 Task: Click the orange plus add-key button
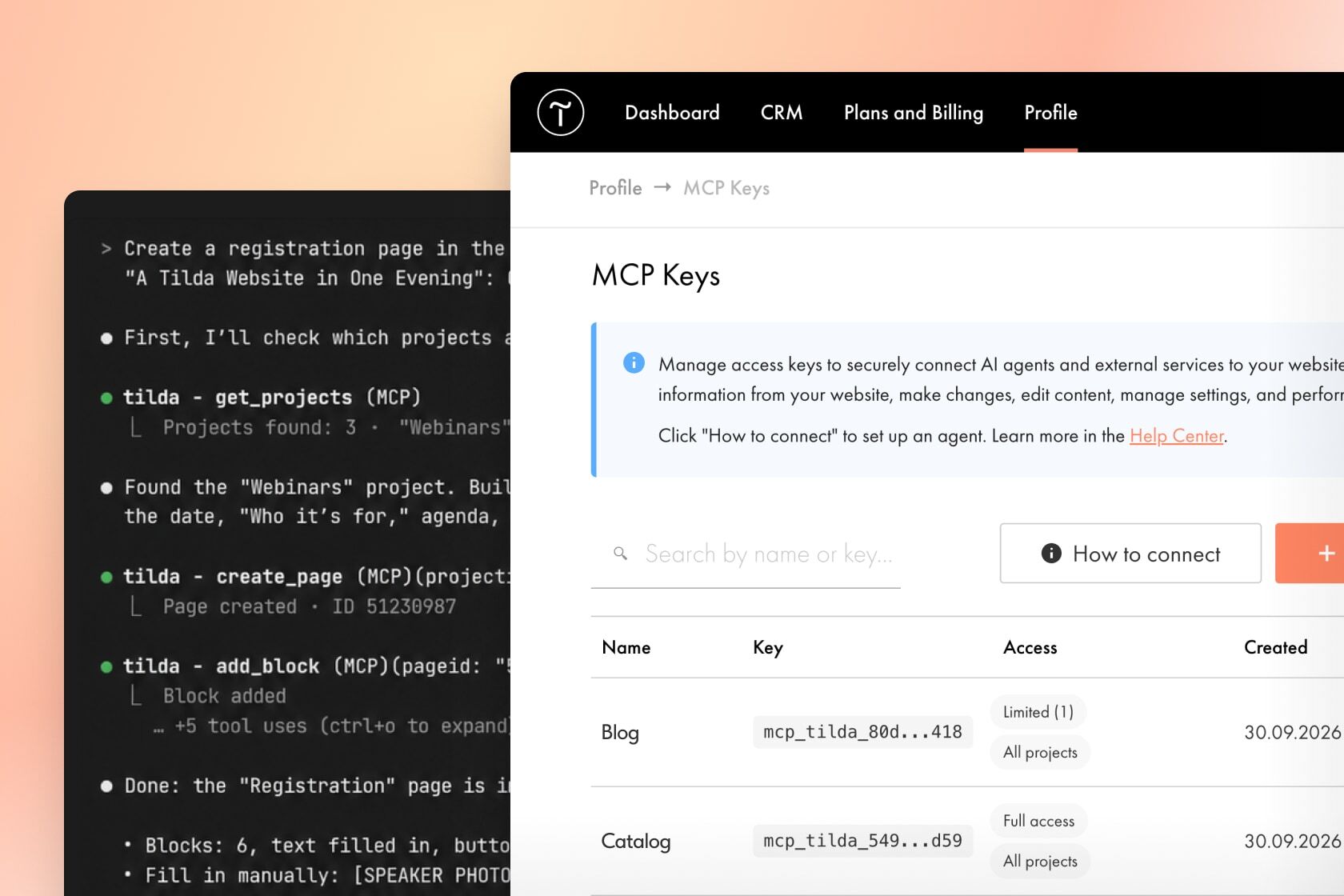pyautogui.click(x=1310, y=553)
